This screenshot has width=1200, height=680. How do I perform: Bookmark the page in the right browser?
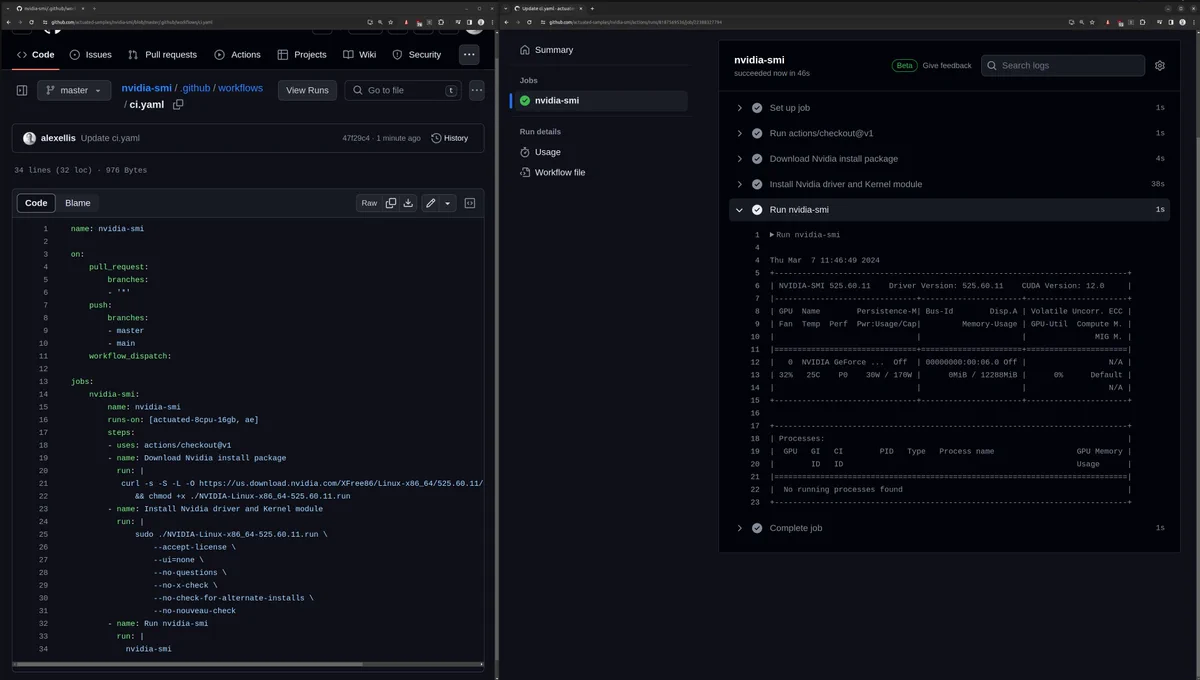(x=1091, y=22)
